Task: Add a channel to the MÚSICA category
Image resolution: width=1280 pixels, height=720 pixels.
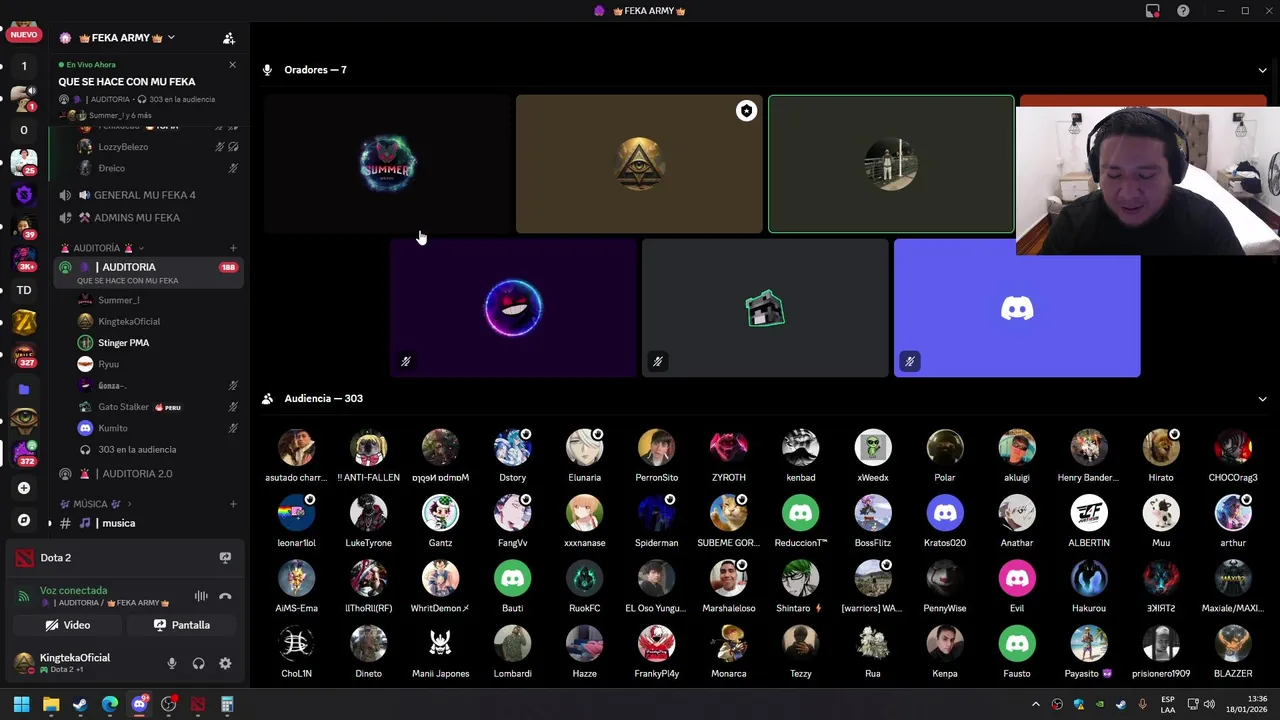Action: [x=233, y=504]
